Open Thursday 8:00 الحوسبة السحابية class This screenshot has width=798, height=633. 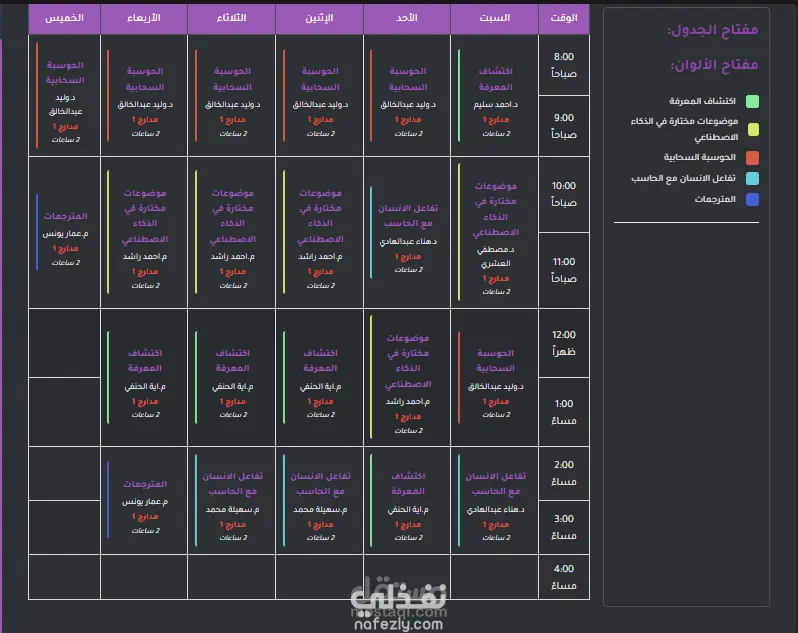65,96
